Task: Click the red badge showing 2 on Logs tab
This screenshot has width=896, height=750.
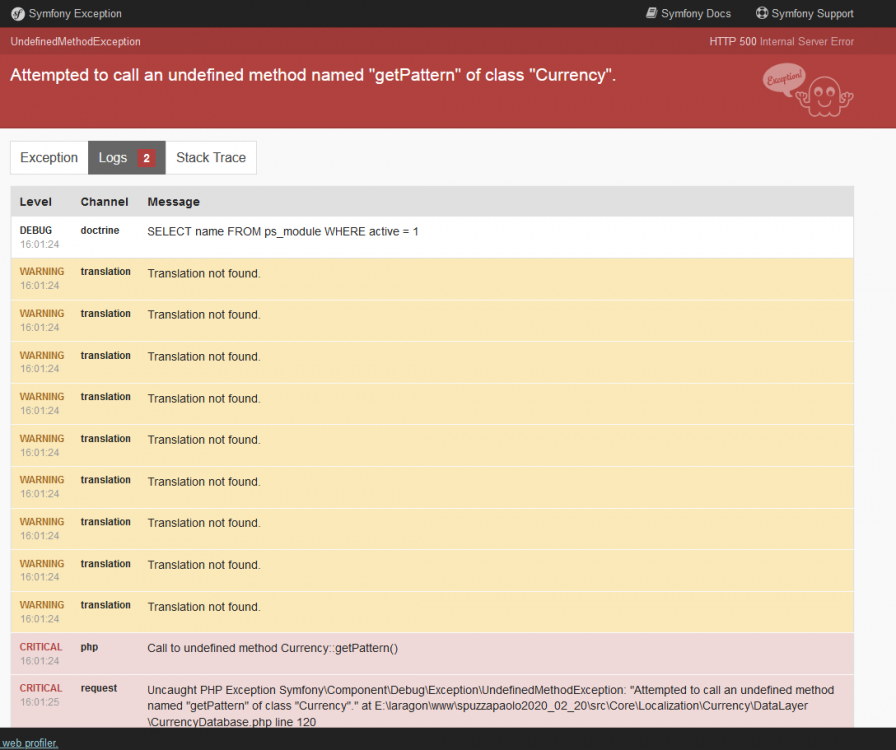Action: 146,157
